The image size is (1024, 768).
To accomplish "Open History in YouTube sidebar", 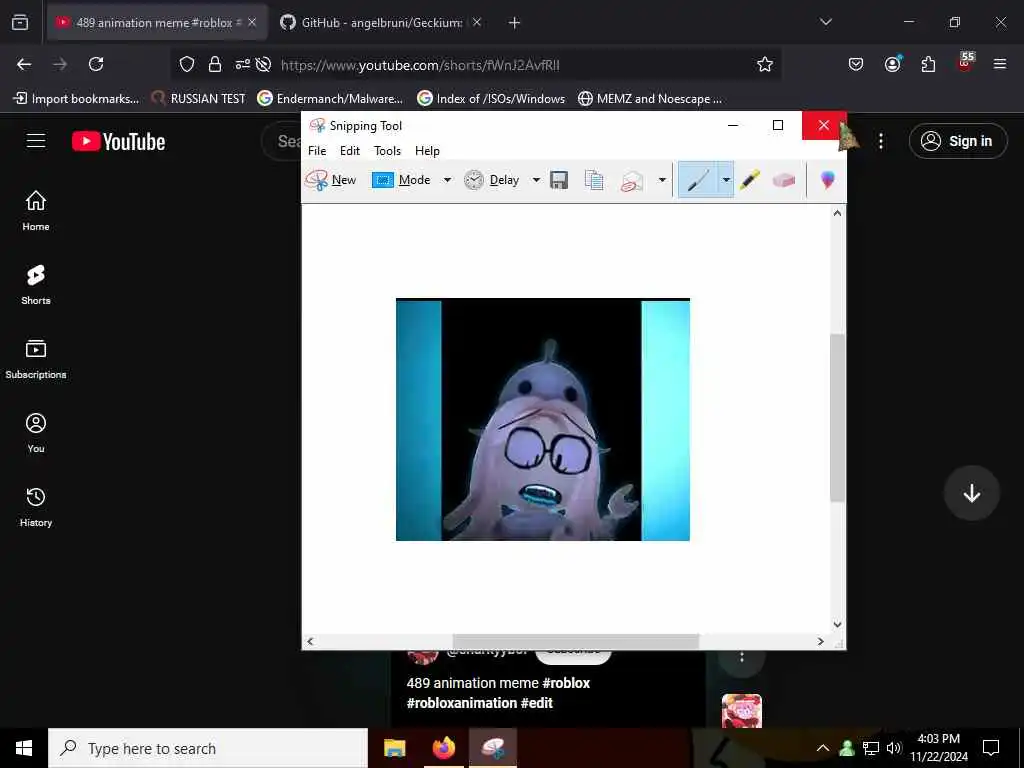I will tap(36, 507).
